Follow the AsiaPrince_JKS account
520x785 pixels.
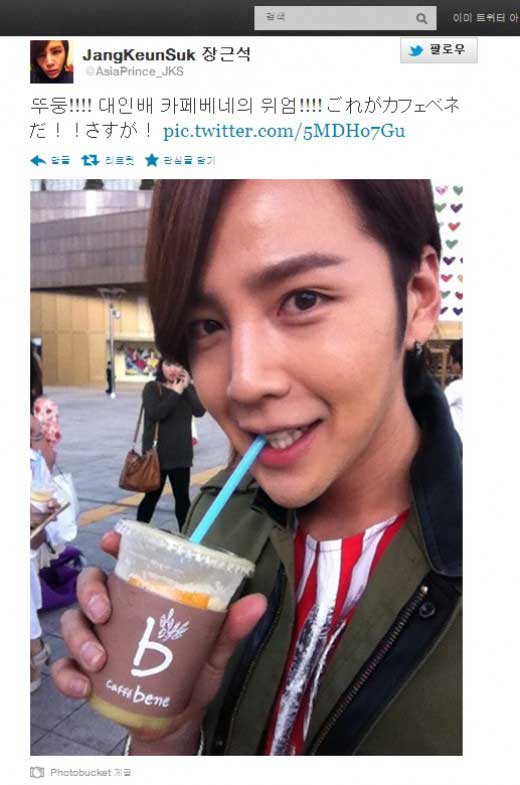pyautogui.click(x=438, y=51)
